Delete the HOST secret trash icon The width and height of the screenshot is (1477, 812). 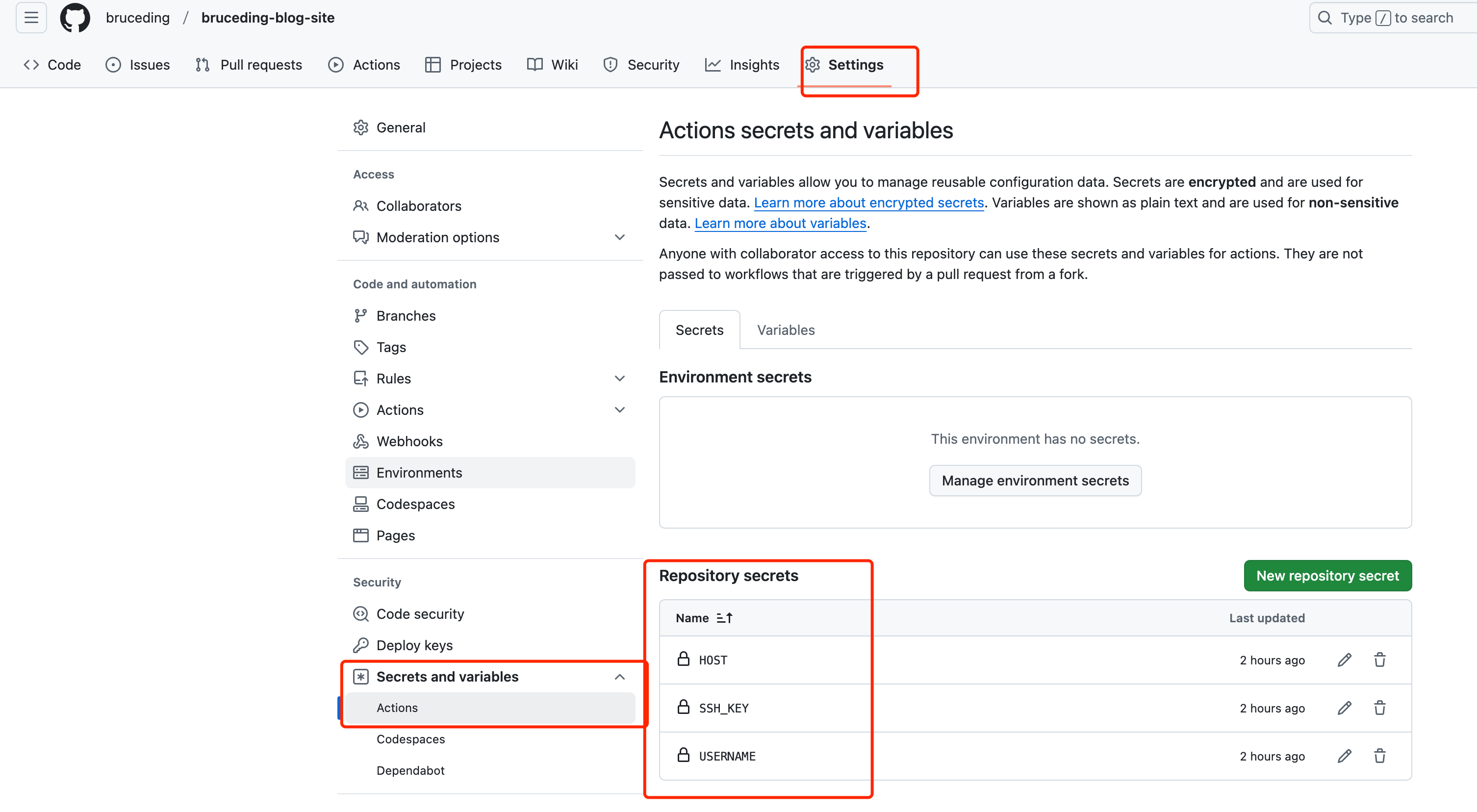pos(1379,660)
